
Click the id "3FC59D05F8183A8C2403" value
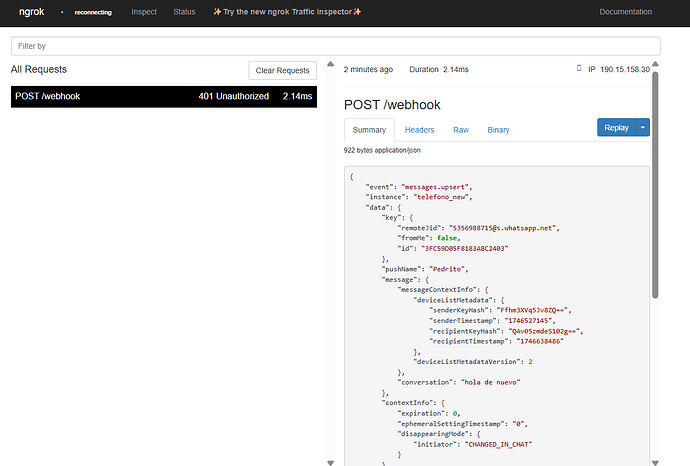pos(465,249)
